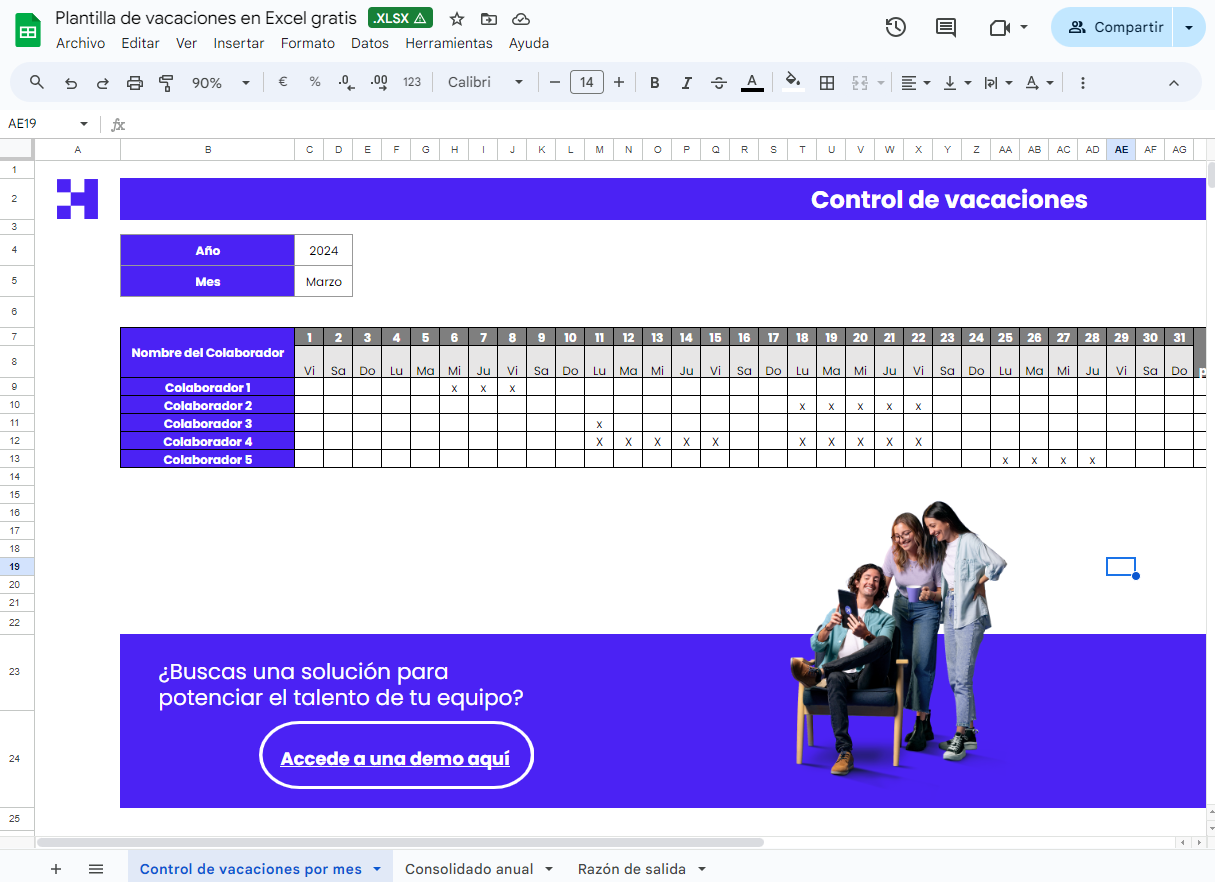
Task: Click the Borders grid icon
Action: 827,83
